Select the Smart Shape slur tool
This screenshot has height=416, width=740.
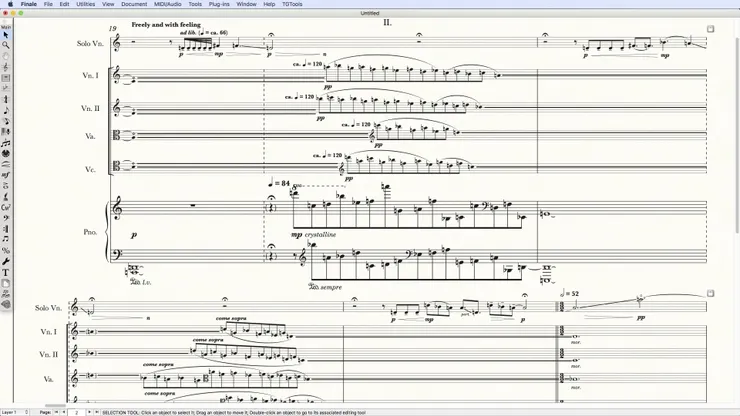tap(6, 164)
